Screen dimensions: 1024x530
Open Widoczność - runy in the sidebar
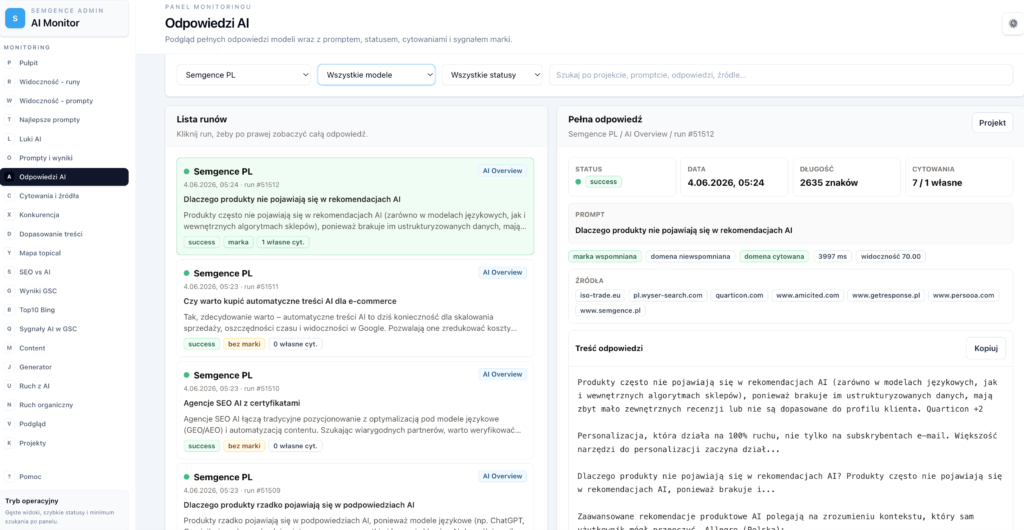[x=65, y=82]
